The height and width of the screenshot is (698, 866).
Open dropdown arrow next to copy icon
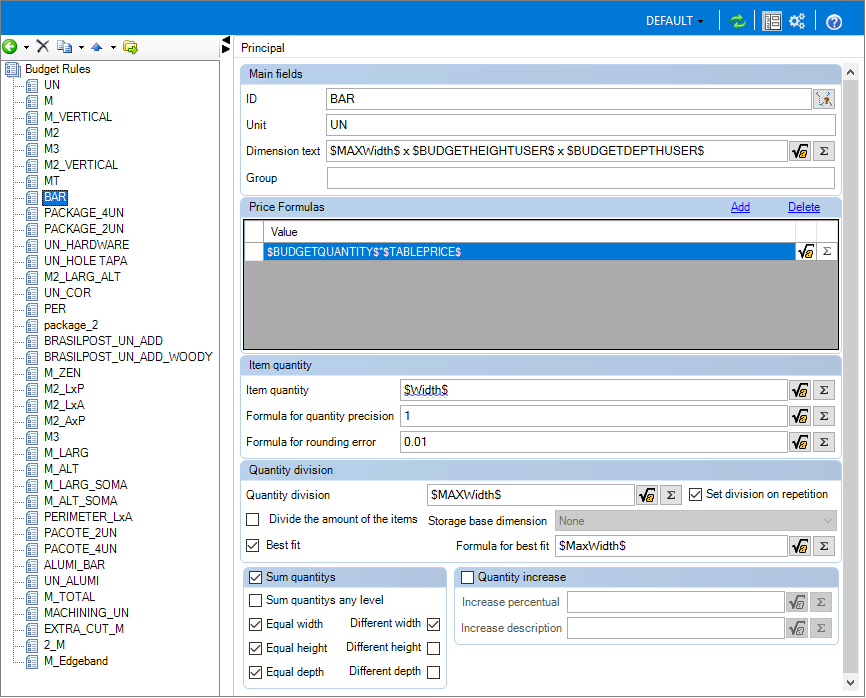[81, 47]
